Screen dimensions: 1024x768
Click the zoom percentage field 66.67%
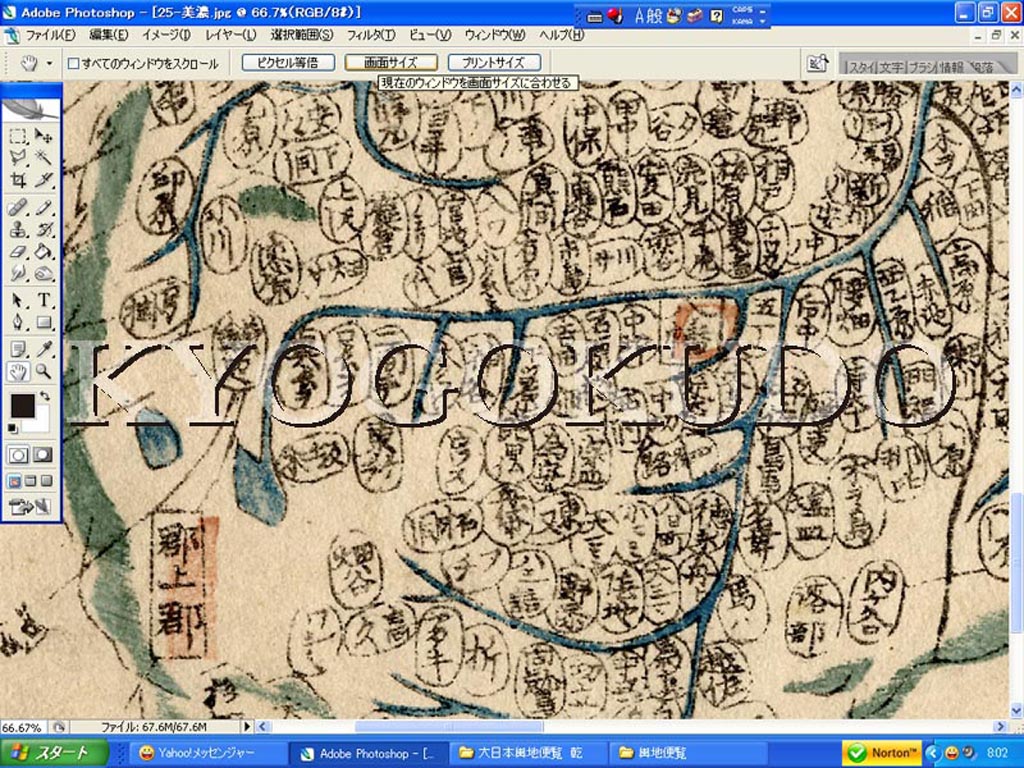click(22, 727)
